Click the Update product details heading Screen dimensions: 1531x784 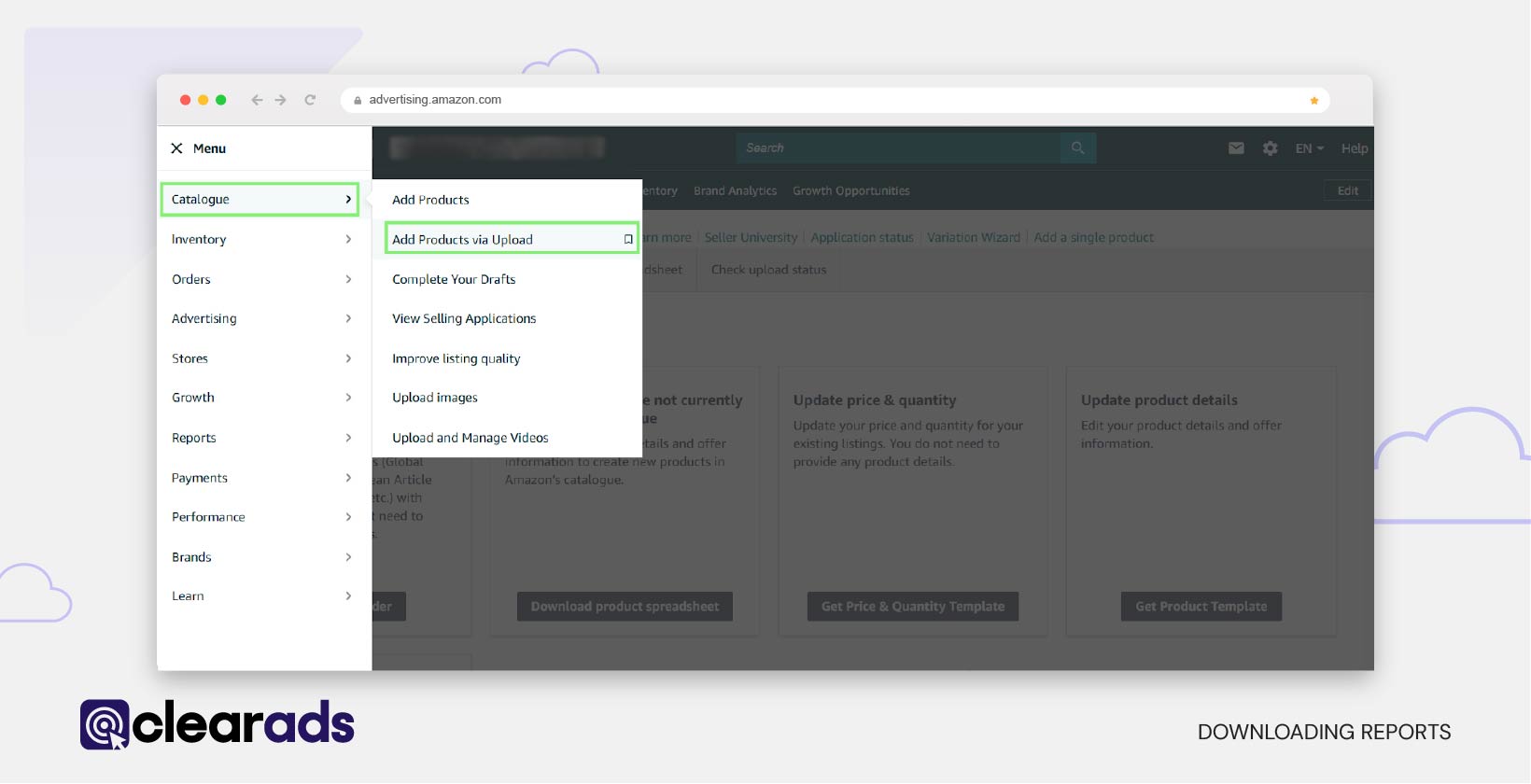click(x=1159, y=400)
